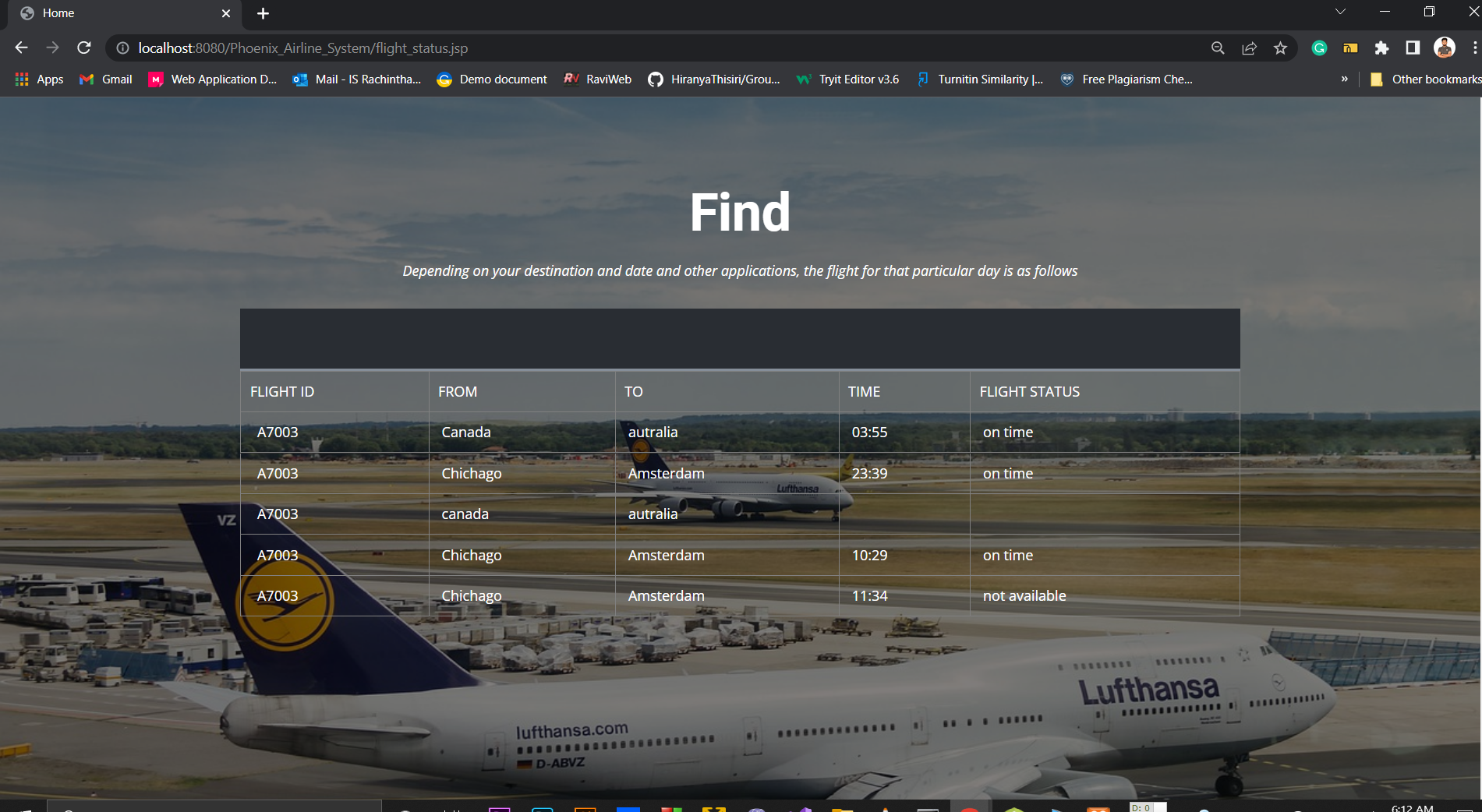Viewport: 1482px width, 812px height.
Task: Select Chichago in the 11:34 row
Action: [472, 595]
